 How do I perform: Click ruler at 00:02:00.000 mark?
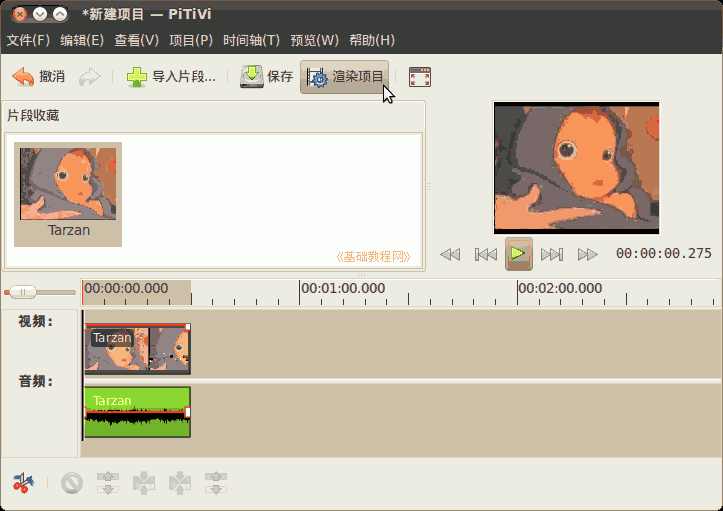tap(560, 288)
